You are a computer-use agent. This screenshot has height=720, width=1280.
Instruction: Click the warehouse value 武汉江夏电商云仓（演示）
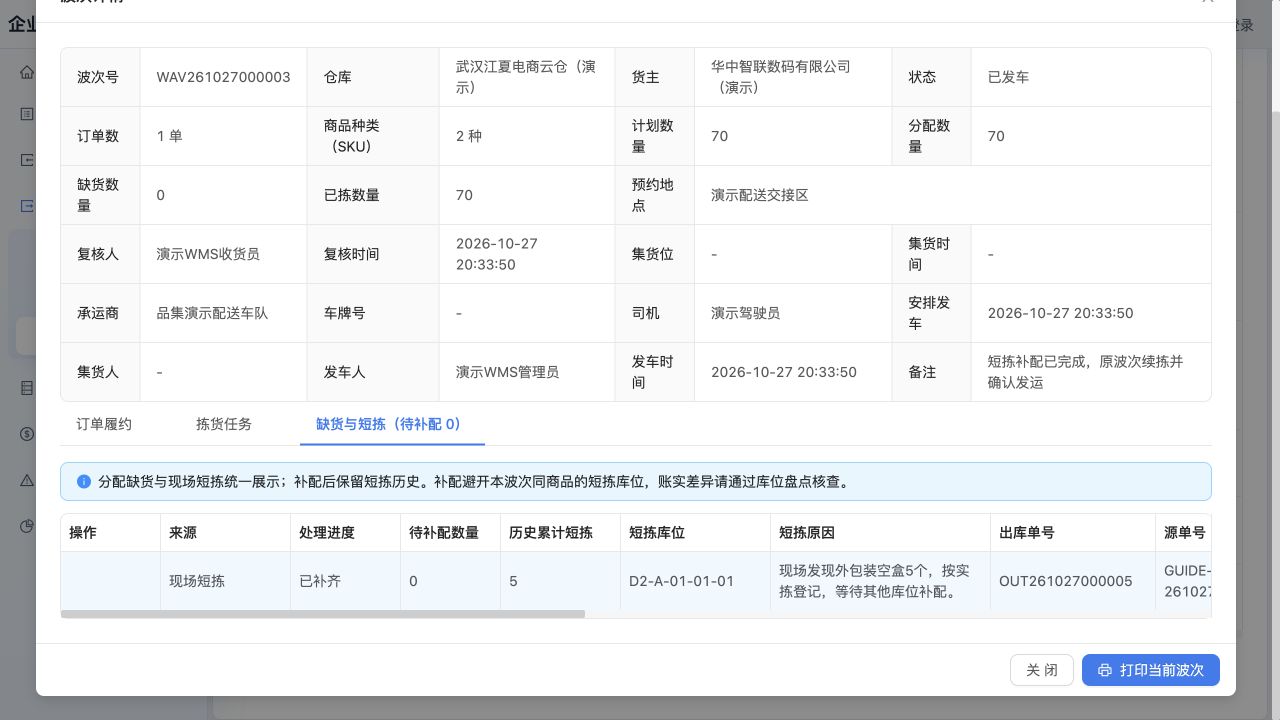526,77
